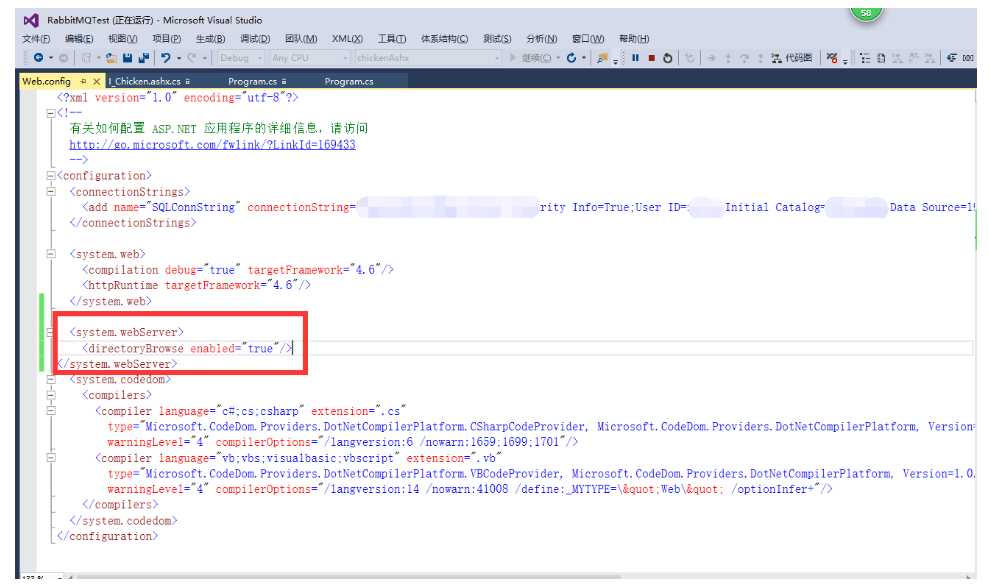Open the 调试(D) menu
The image size is (989, 585).
point(255,39)
